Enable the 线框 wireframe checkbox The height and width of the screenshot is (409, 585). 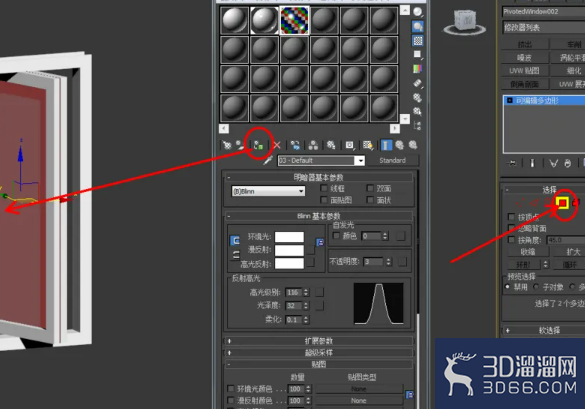pyautogui.click(x=324, y=188)
